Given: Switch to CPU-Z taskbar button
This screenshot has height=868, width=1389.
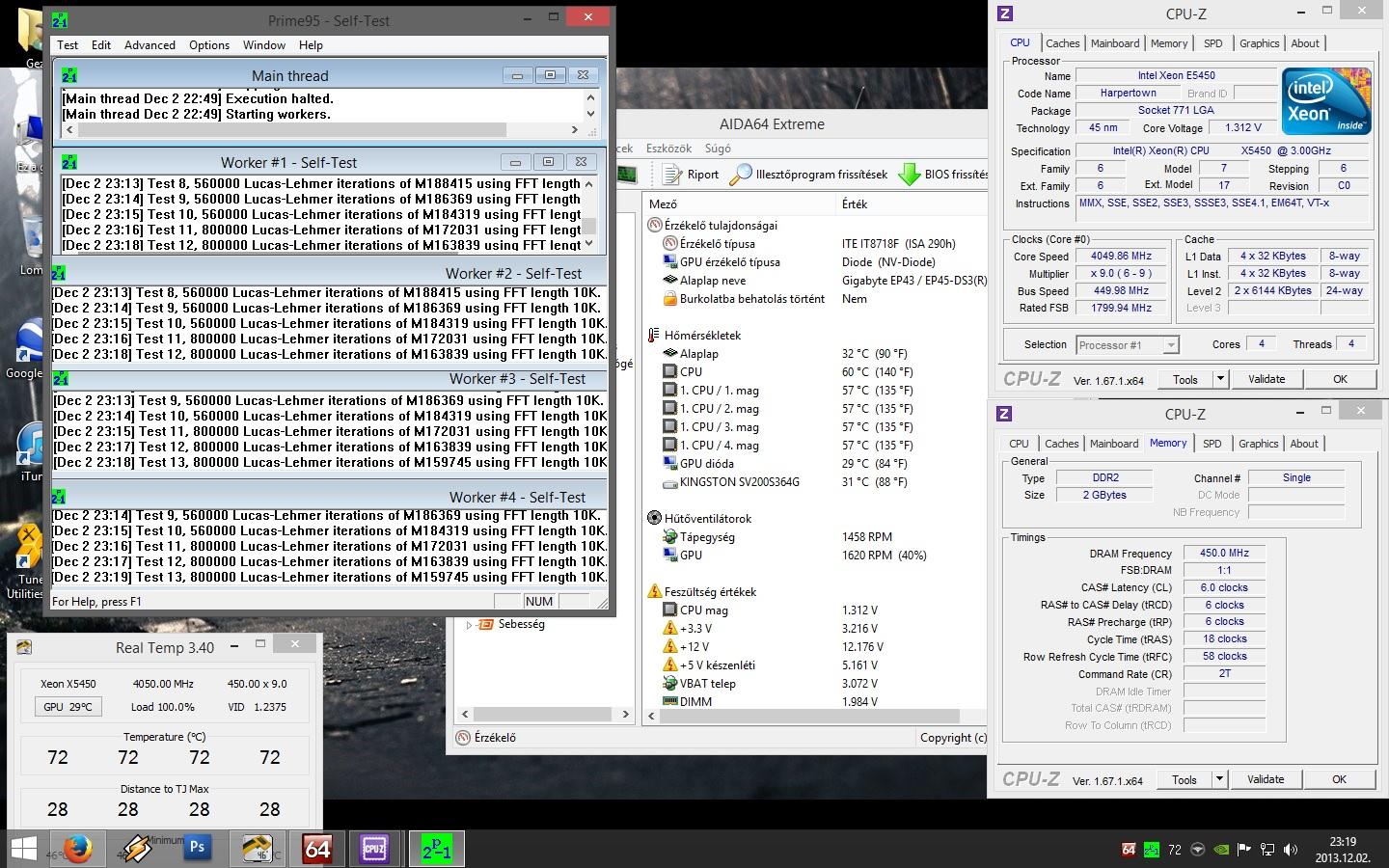Looking at the screenshot, I should point(374,849).
